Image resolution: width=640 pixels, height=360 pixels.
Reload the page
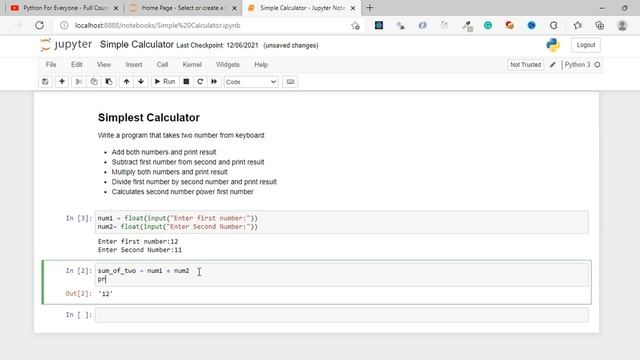point(39,25)
